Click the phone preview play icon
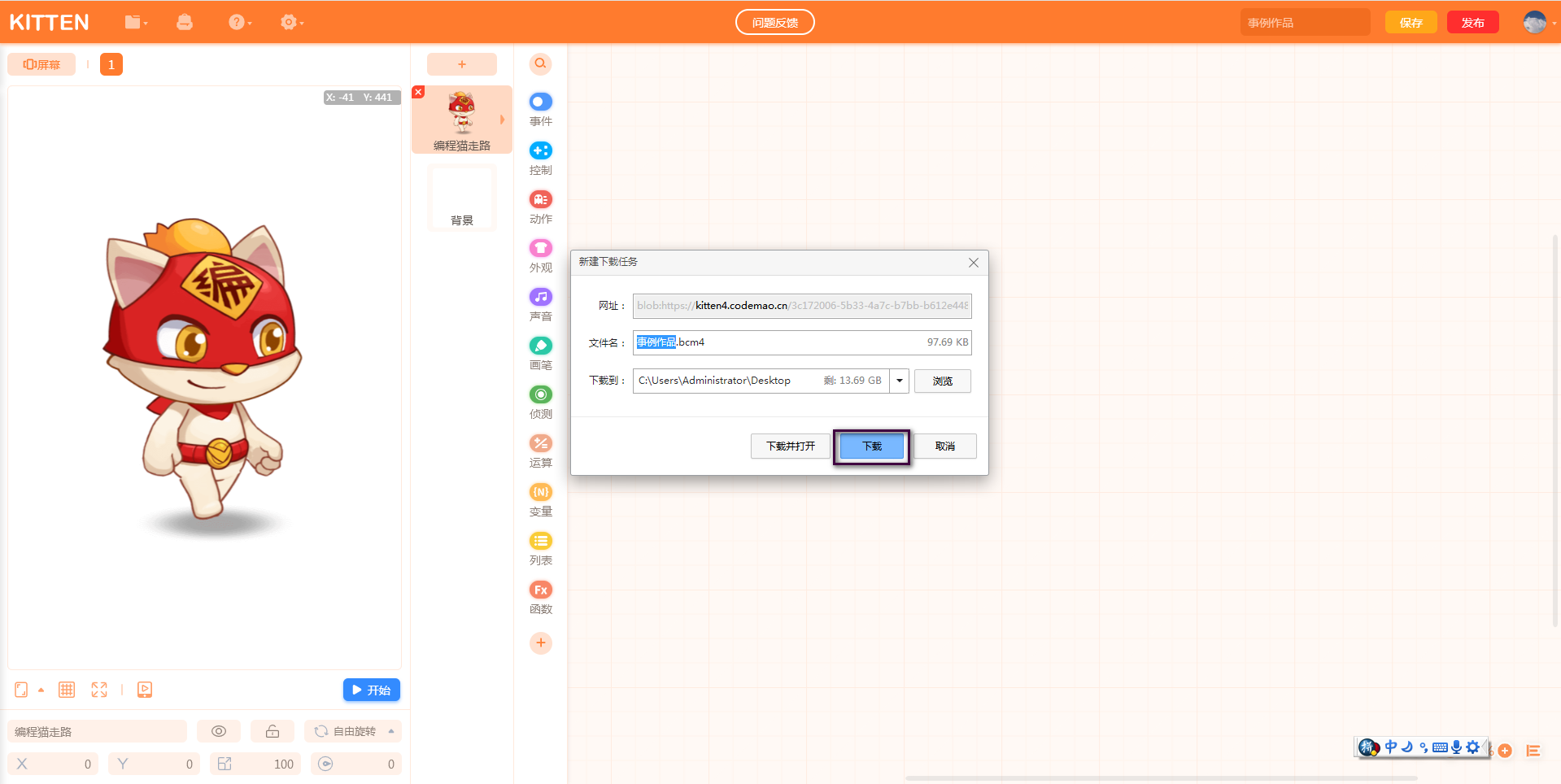This screenshot has width=1561, height=784. point(145,690)
